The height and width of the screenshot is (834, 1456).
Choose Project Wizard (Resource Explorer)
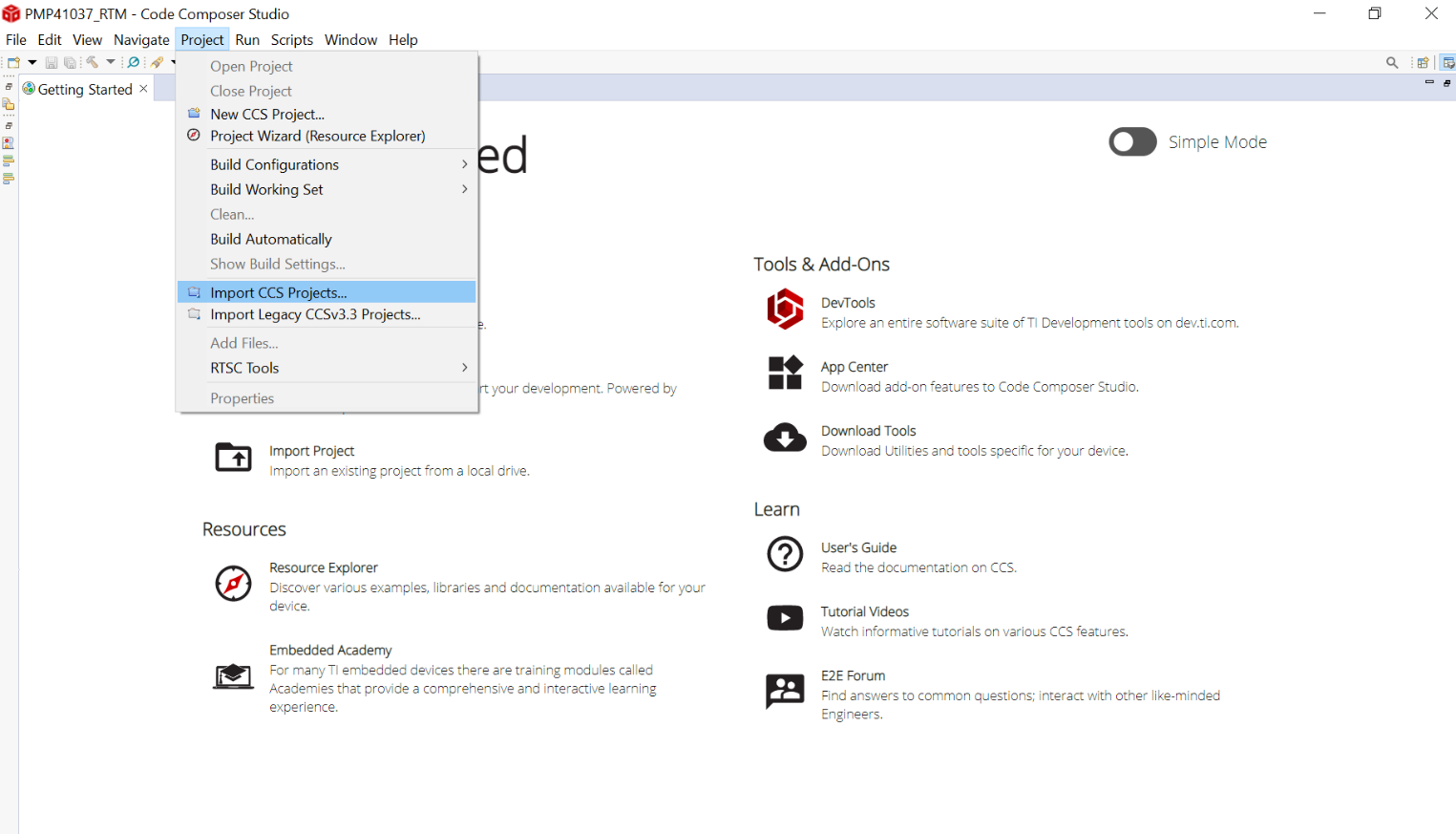tap(327, 136)
